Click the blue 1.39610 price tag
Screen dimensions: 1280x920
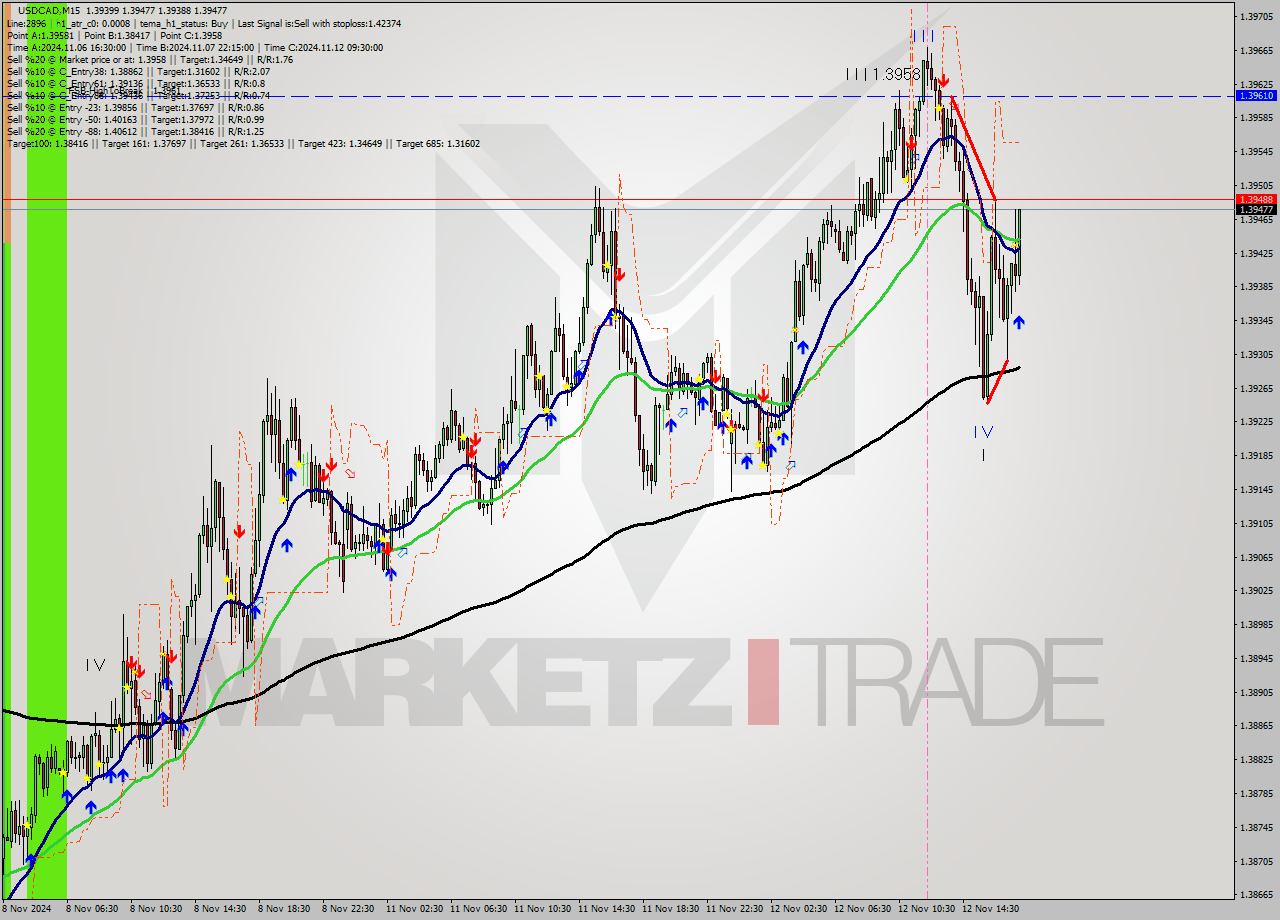1256,96
